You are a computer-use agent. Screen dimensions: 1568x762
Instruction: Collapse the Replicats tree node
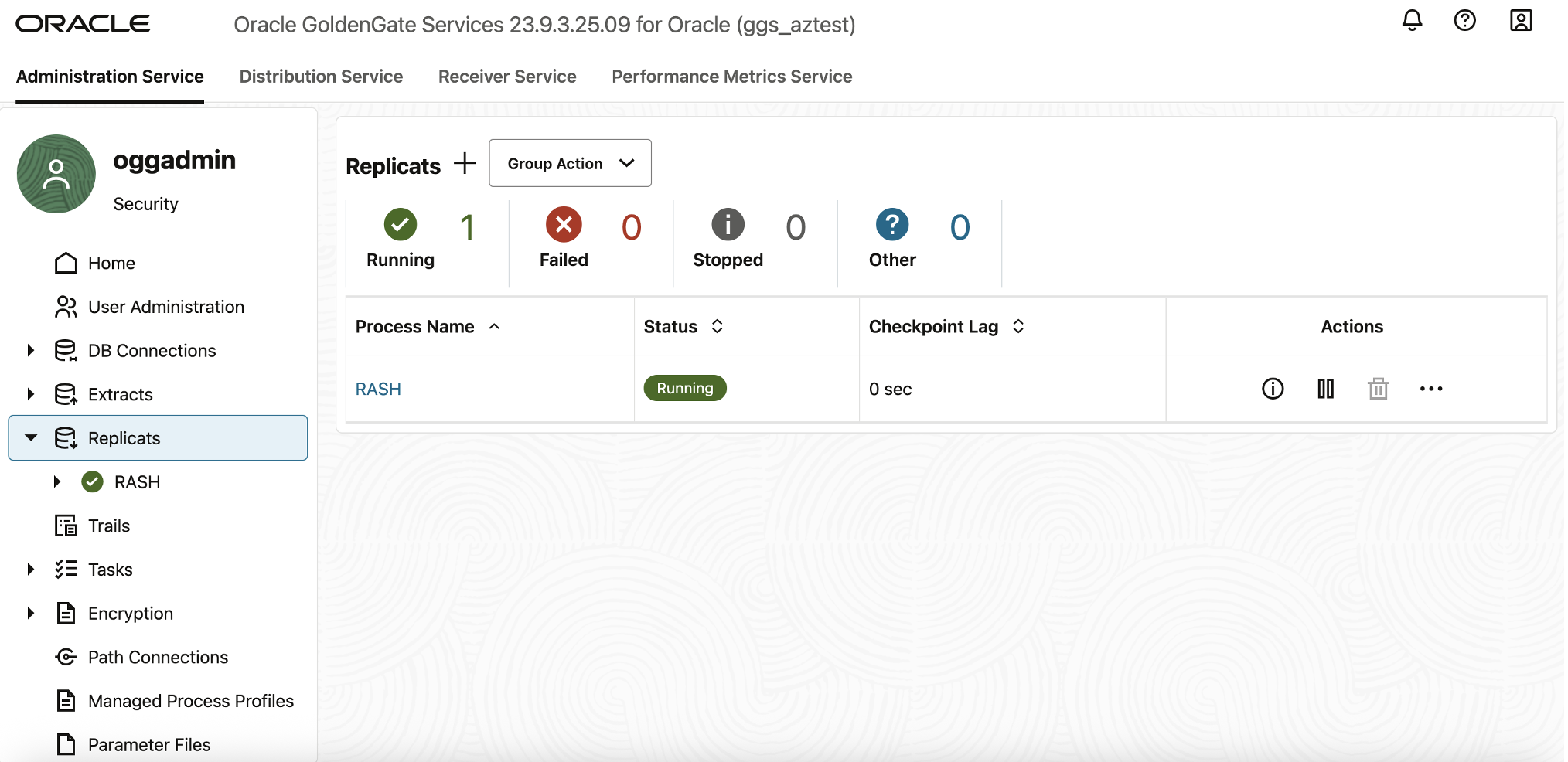31,438
